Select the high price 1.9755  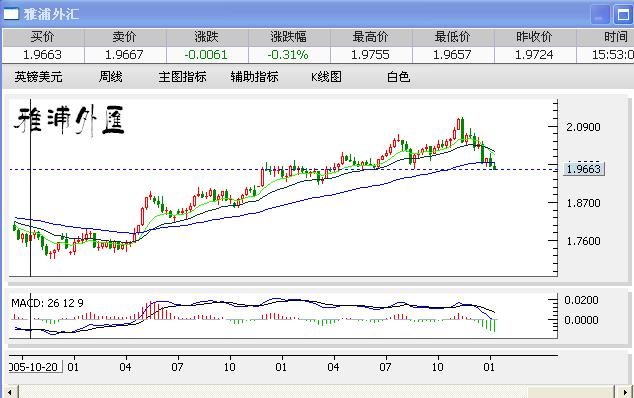click(370, 55)
